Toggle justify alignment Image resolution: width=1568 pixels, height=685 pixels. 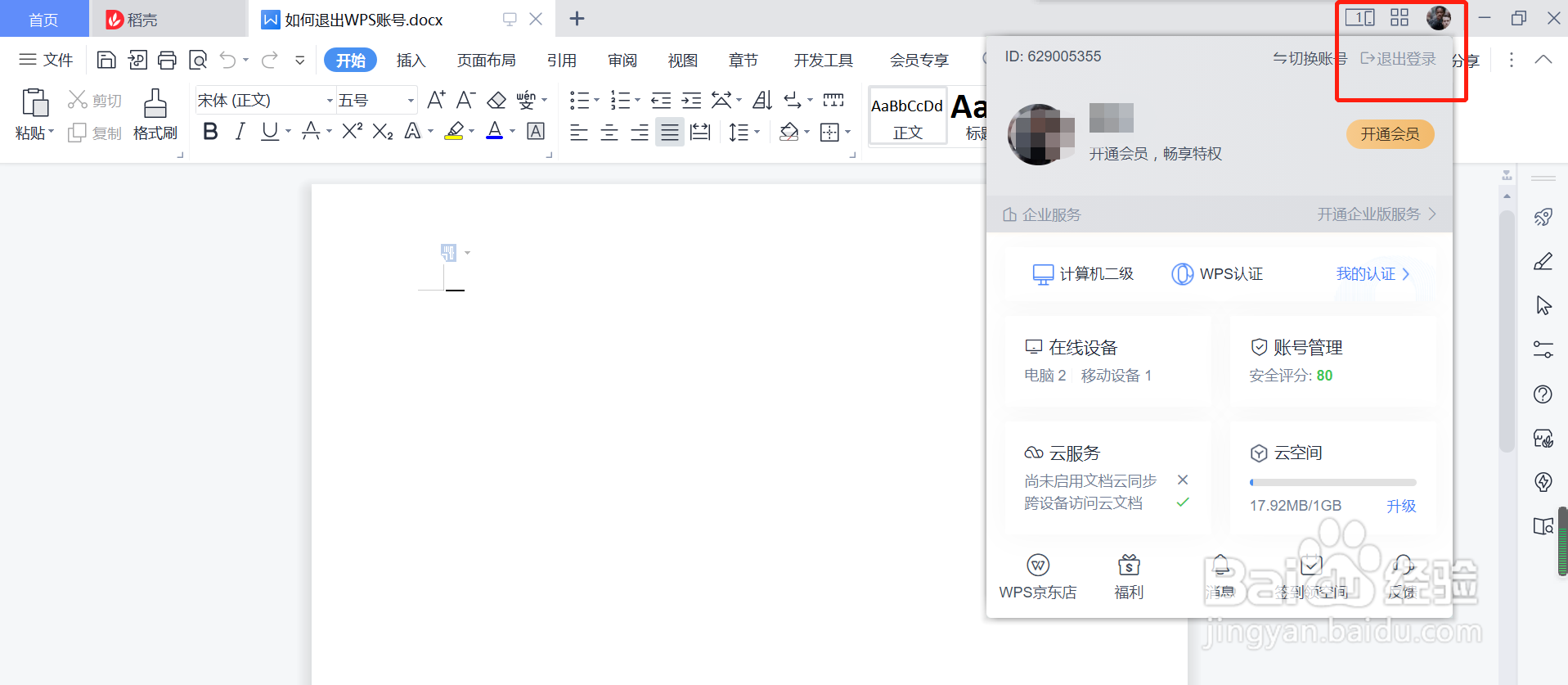click(670, 132)
